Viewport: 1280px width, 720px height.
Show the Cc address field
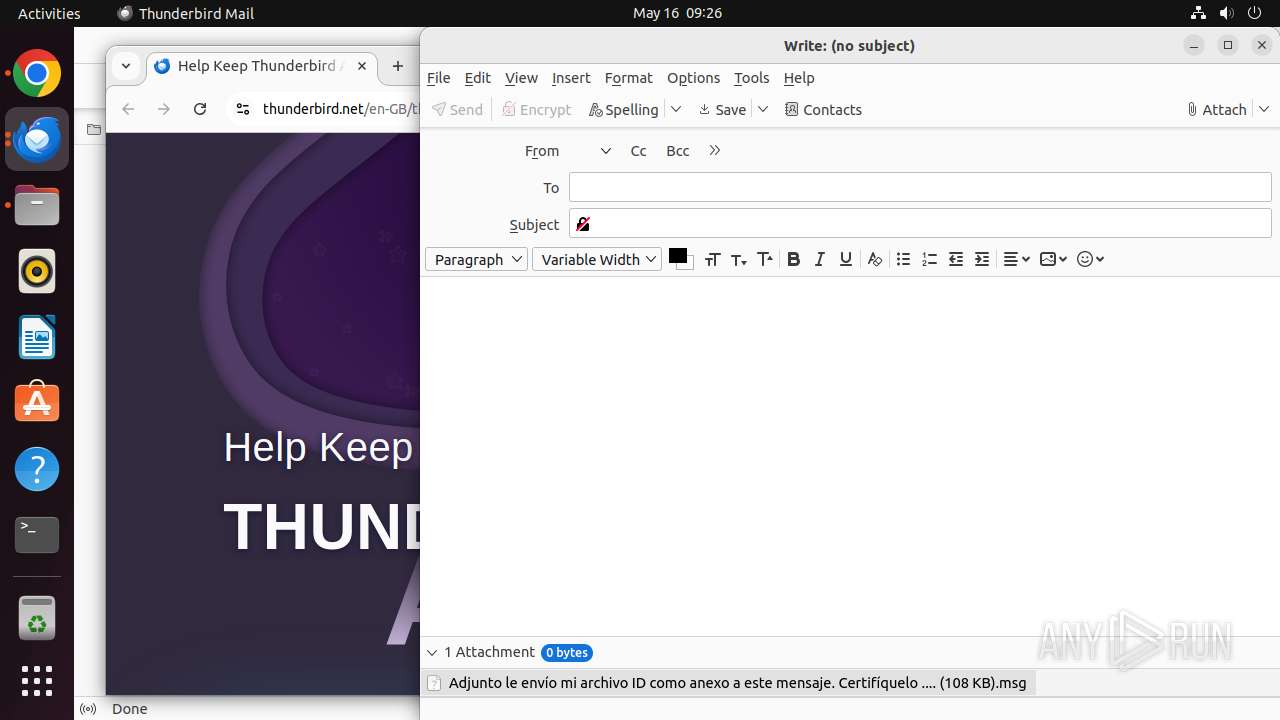(638, 151)
